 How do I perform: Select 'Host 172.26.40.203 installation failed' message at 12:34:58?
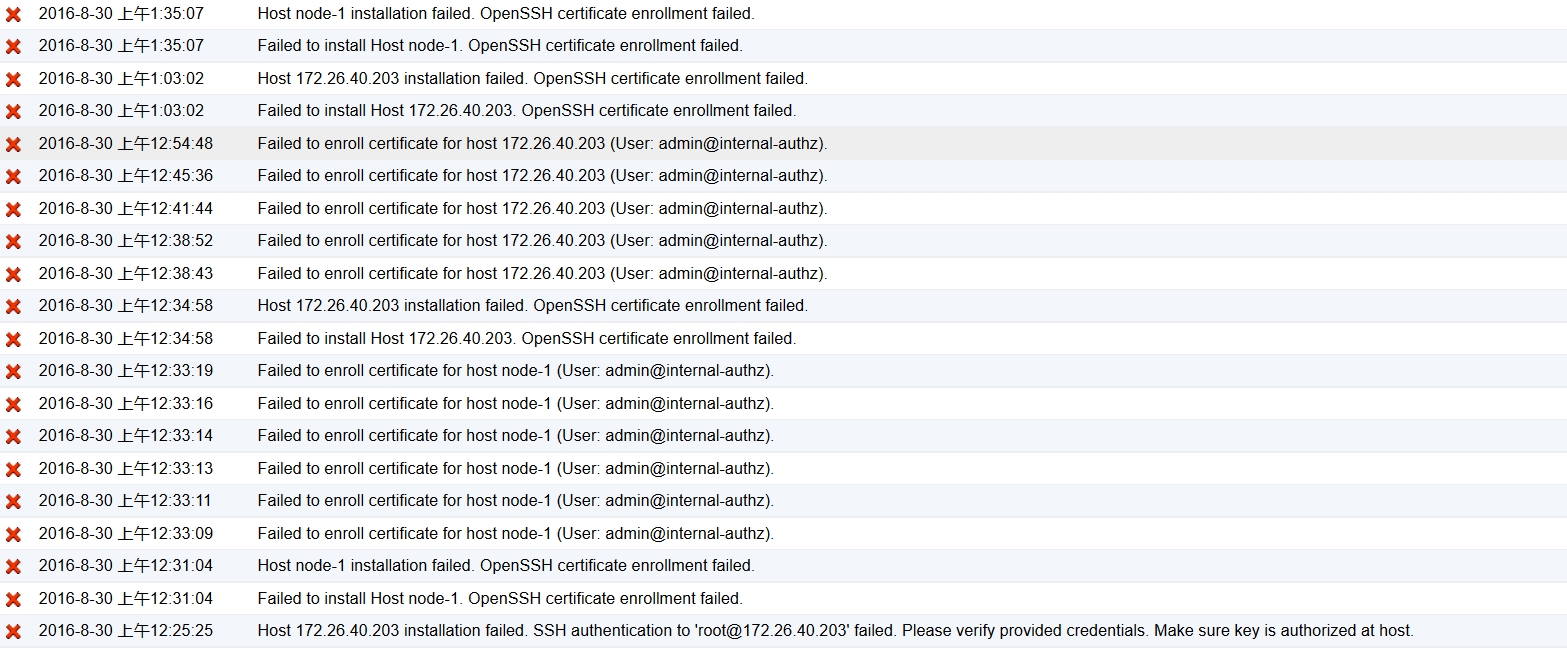point(532,306)
